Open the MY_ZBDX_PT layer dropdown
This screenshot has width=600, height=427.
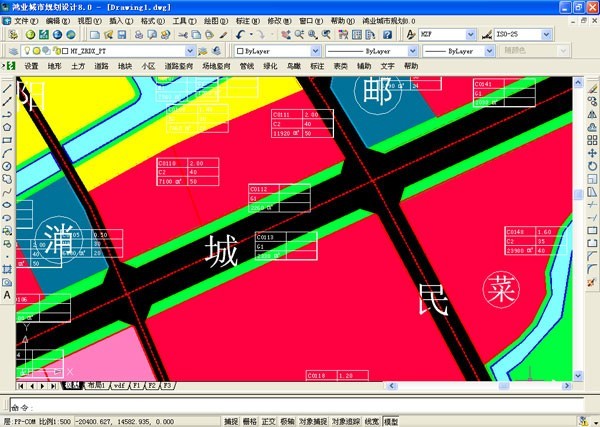pos(190,51)
